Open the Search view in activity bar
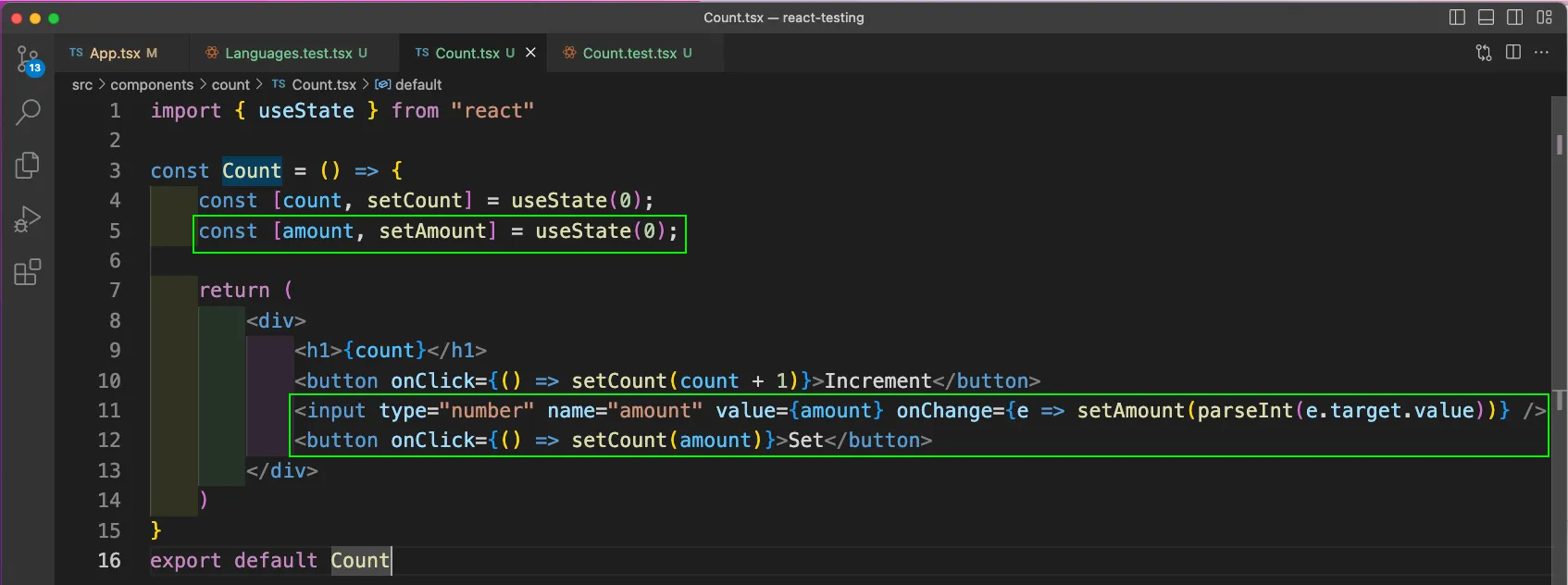 [x=28, y=113]
